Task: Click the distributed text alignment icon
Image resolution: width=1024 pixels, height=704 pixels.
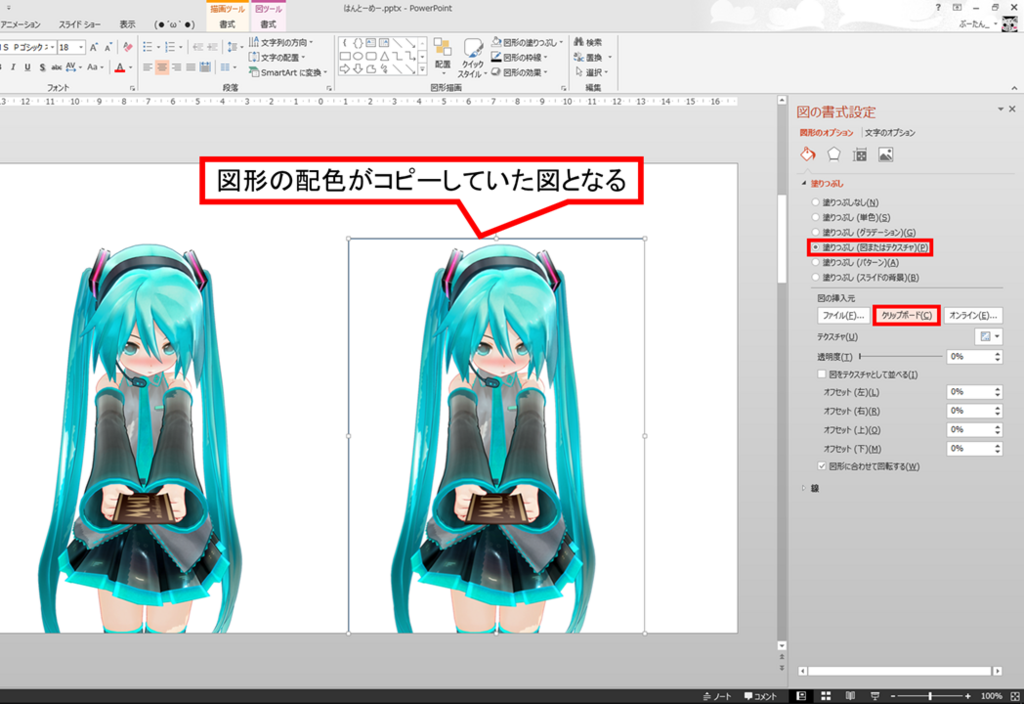Action: click(x=205, y=67)
